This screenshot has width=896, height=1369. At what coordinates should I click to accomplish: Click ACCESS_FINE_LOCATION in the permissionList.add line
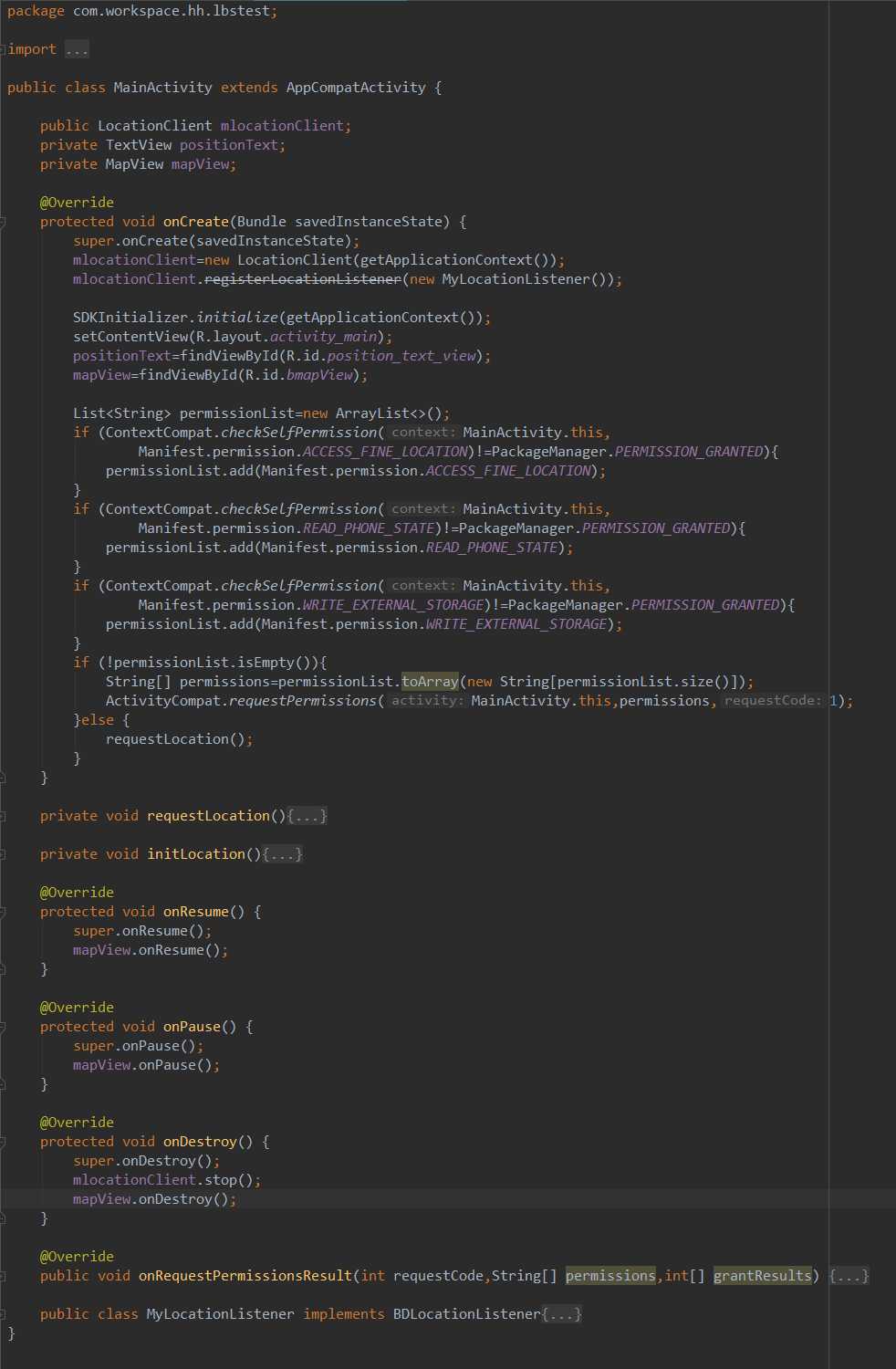pos(508,471)
